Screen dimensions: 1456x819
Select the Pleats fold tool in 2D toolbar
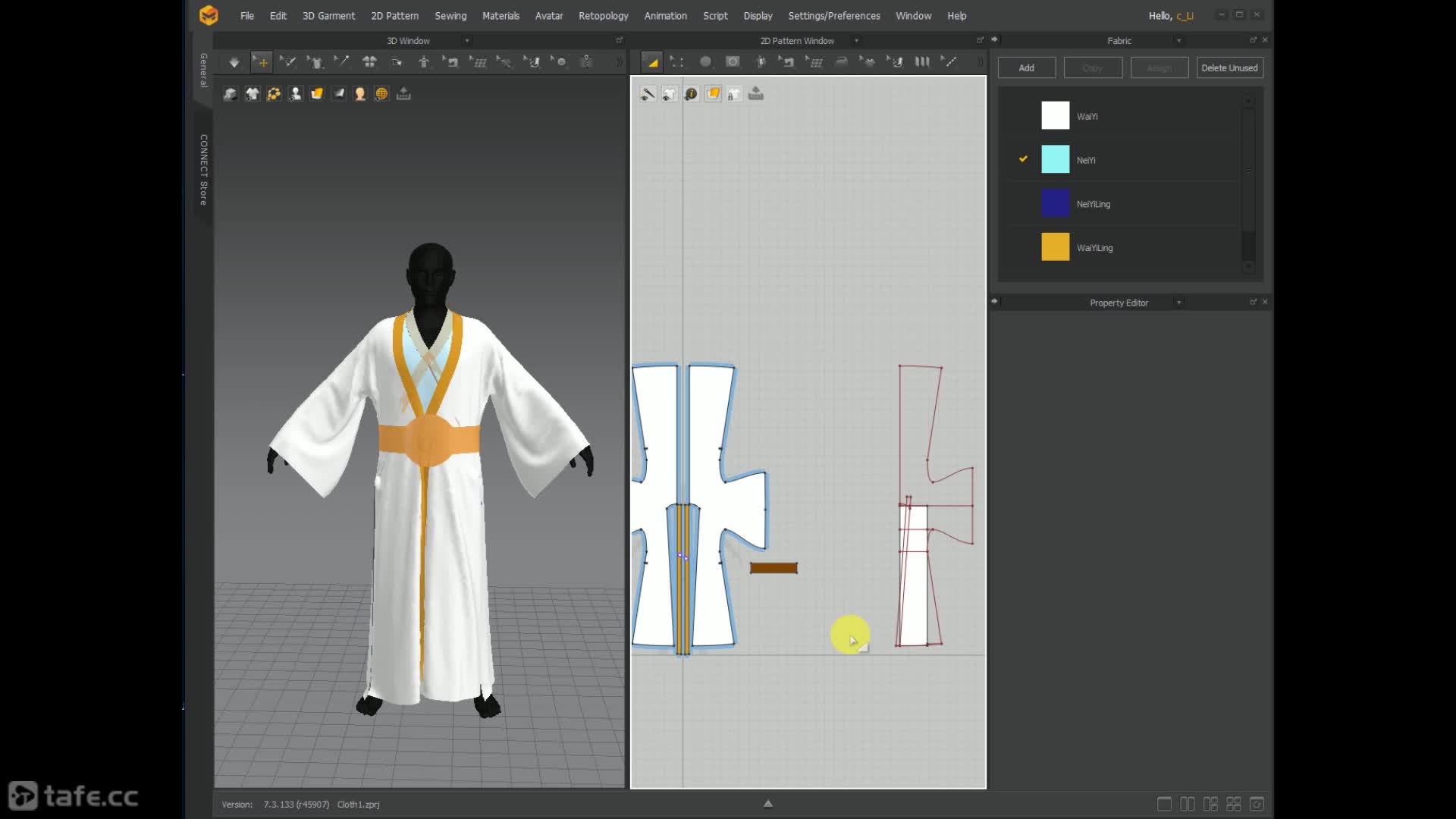[x=922, y=62]
